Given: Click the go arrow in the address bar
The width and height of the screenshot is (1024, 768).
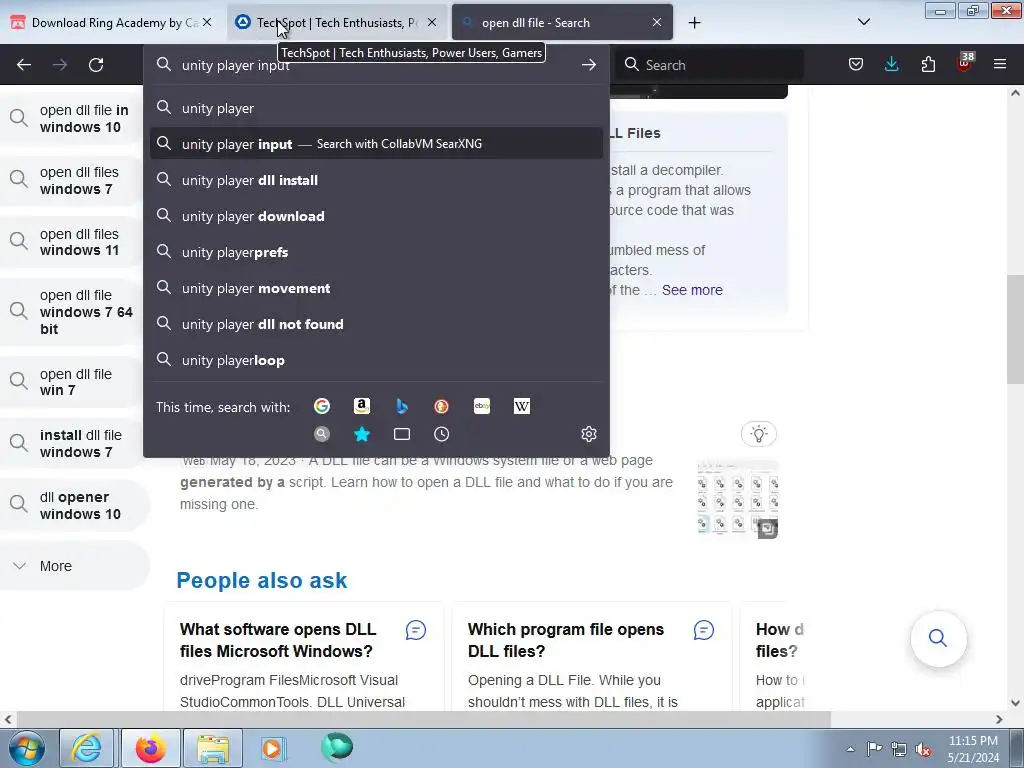Looking at the screenshot, I should [x=588, y=65].
